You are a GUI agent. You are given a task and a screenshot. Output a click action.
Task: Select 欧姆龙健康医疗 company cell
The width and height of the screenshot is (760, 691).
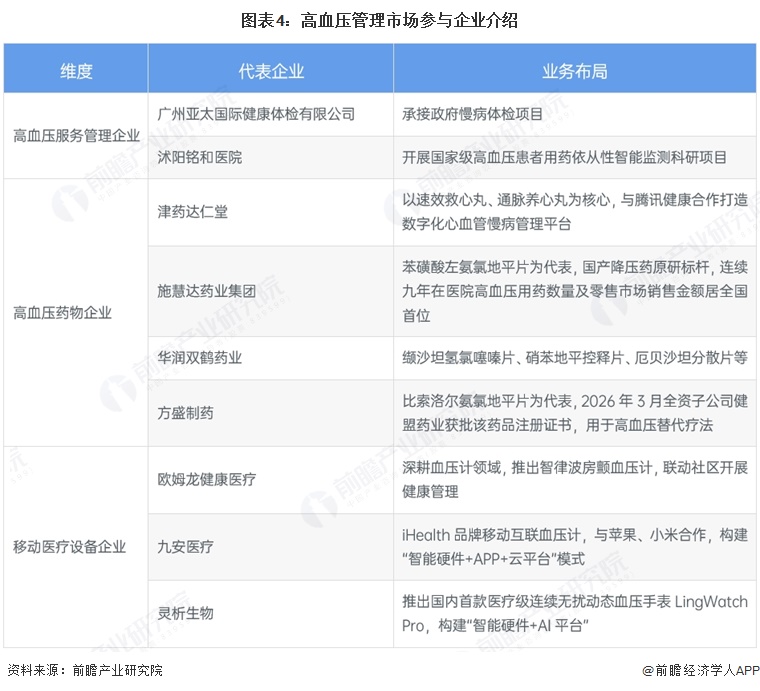click(271, 480)
